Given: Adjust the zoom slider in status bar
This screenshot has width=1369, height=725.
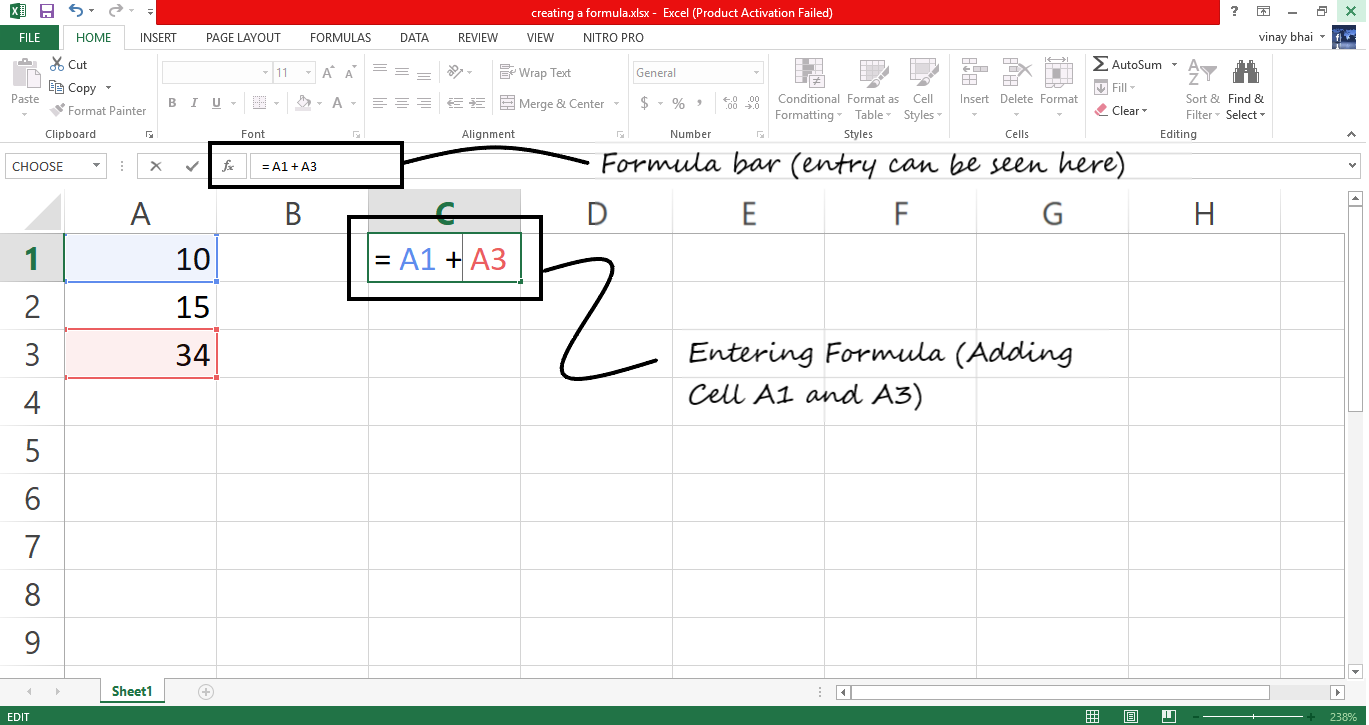Looking at the screenshot, I should pyautogui.click(x=1262, y=717).
